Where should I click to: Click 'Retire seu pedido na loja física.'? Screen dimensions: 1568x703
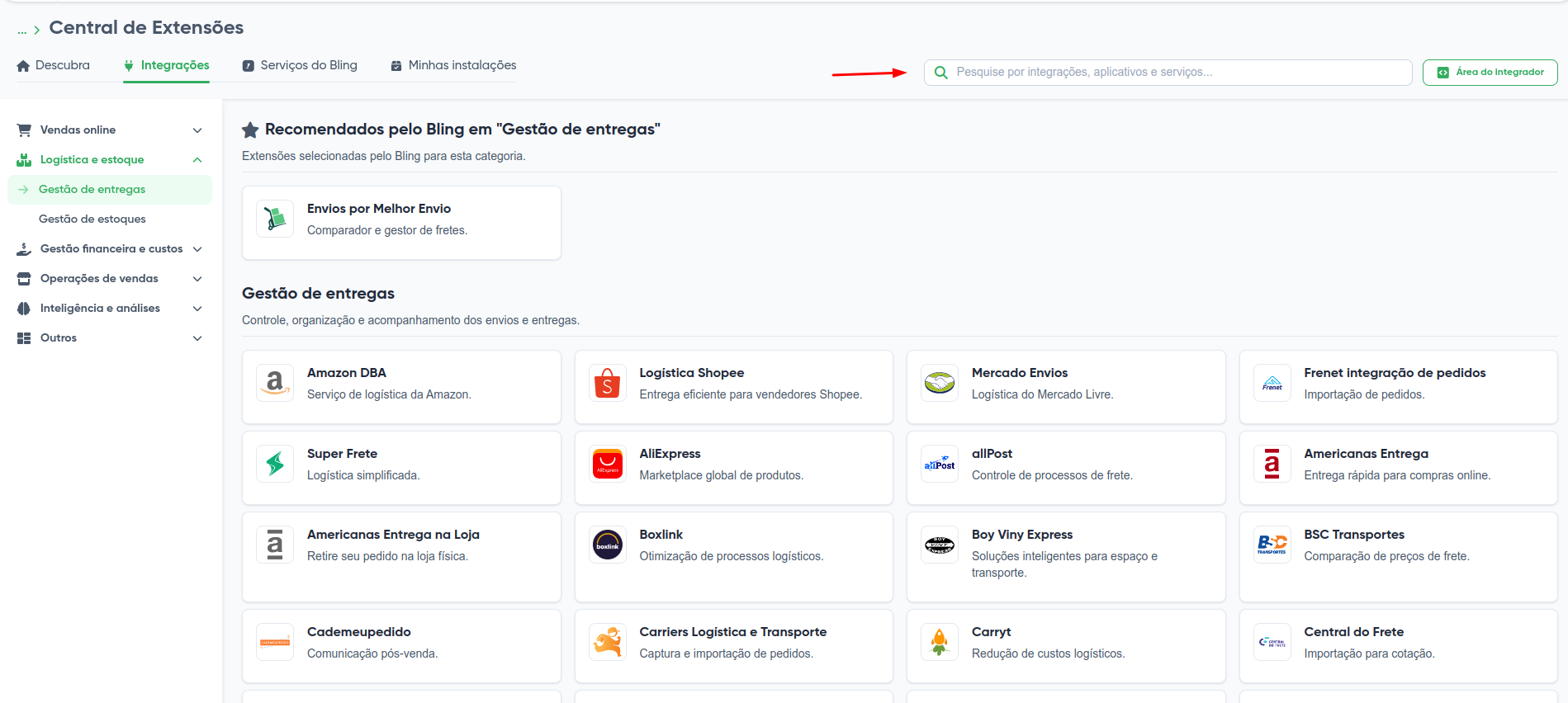tap(387, 556)
